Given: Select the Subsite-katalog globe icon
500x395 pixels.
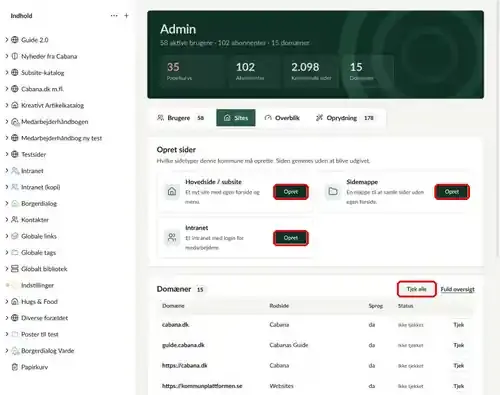Looking at the screenshot, I should coord(15,73).
